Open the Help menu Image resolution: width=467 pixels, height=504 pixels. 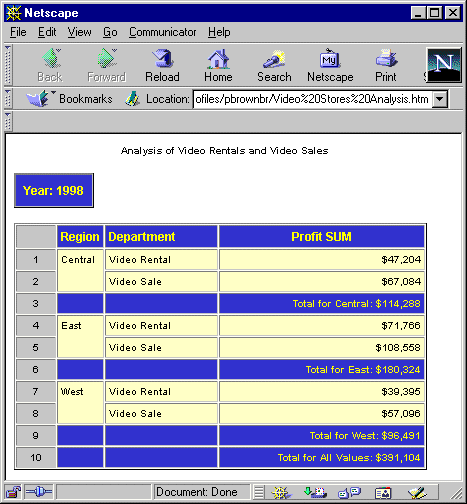(x=219, y=32)
